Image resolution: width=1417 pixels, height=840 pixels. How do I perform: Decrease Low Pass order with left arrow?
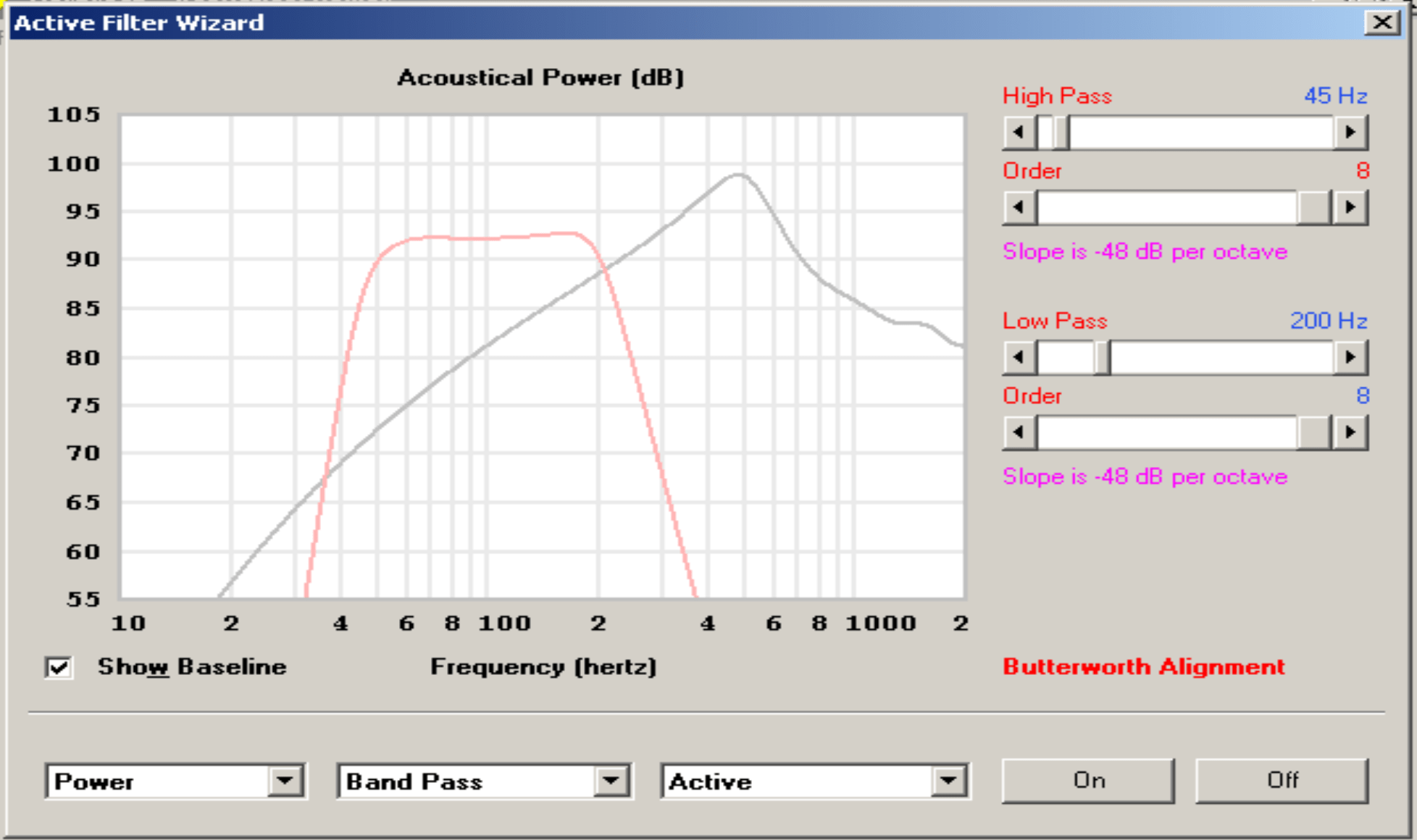(1019, 433)
